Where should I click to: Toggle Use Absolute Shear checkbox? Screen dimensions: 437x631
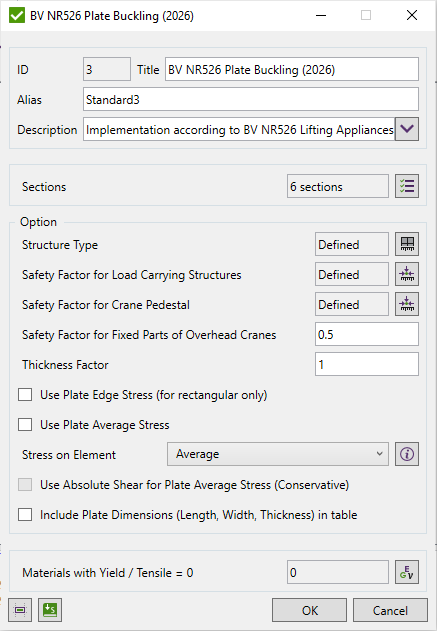click(25, 485)
